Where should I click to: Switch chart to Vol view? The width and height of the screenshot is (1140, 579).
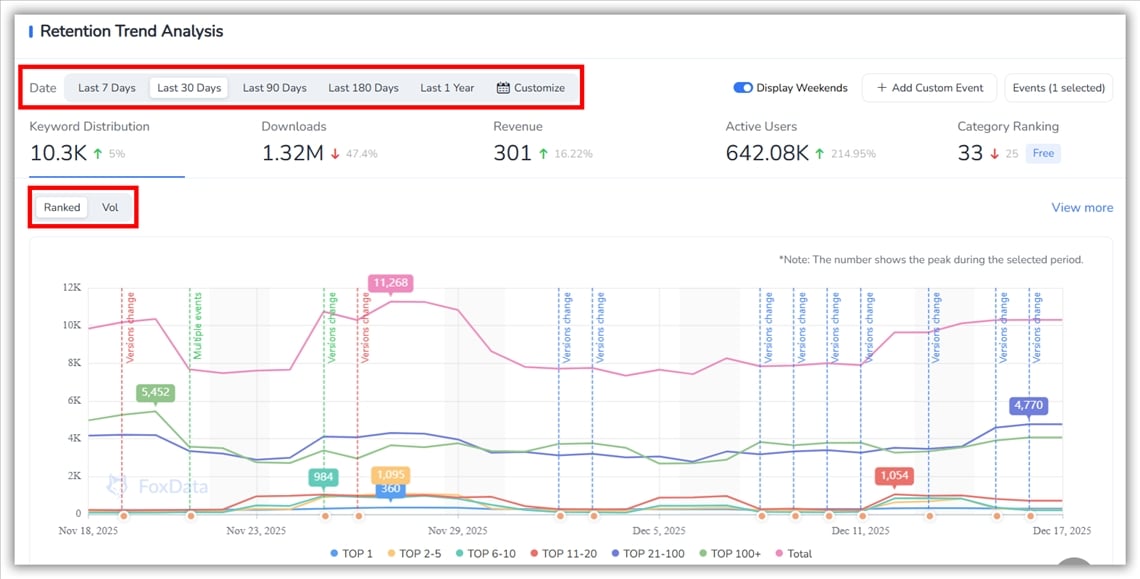click(110, 208)
